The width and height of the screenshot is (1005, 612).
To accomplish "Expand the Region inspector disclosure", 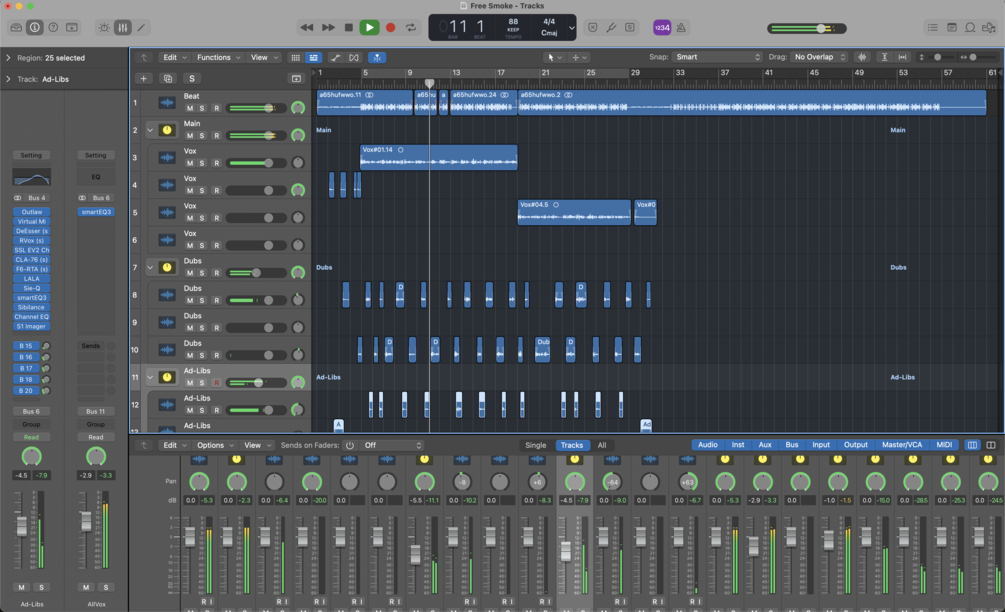I will 8,58.
